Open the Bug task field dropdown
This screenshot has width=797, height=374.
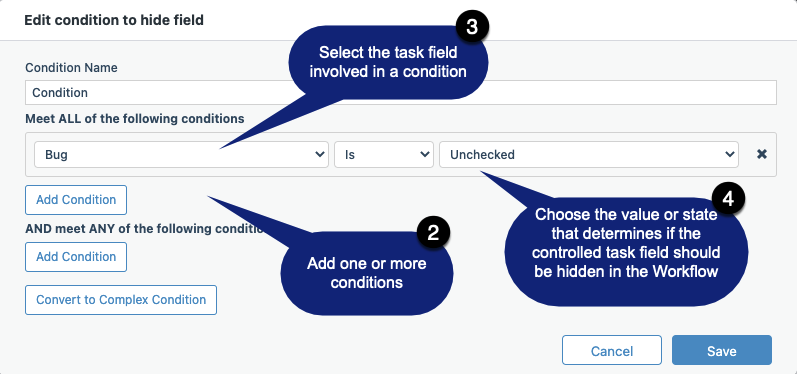tap(181, 154)
